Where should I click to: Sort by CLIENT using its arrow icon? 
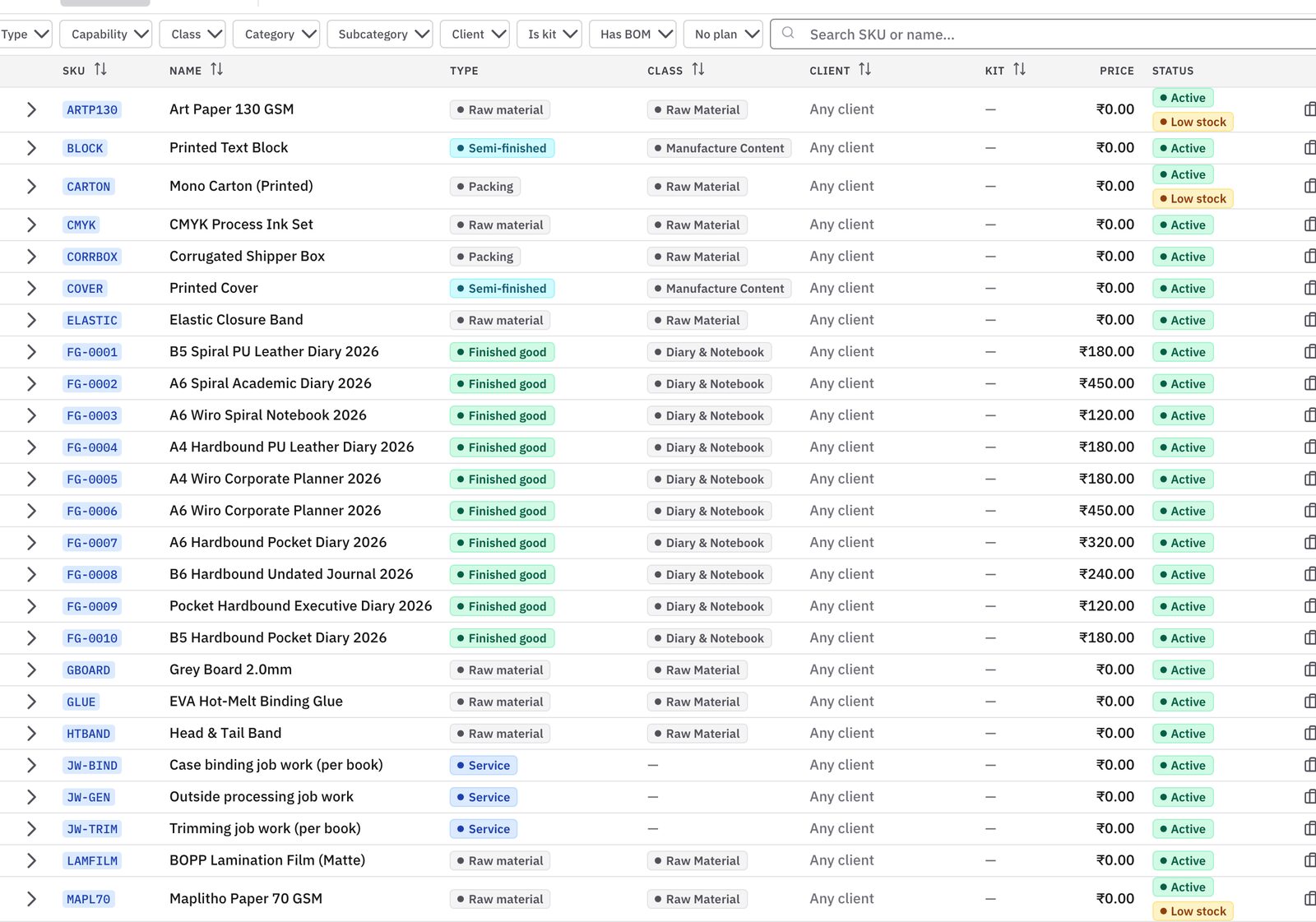pos(864,70)
